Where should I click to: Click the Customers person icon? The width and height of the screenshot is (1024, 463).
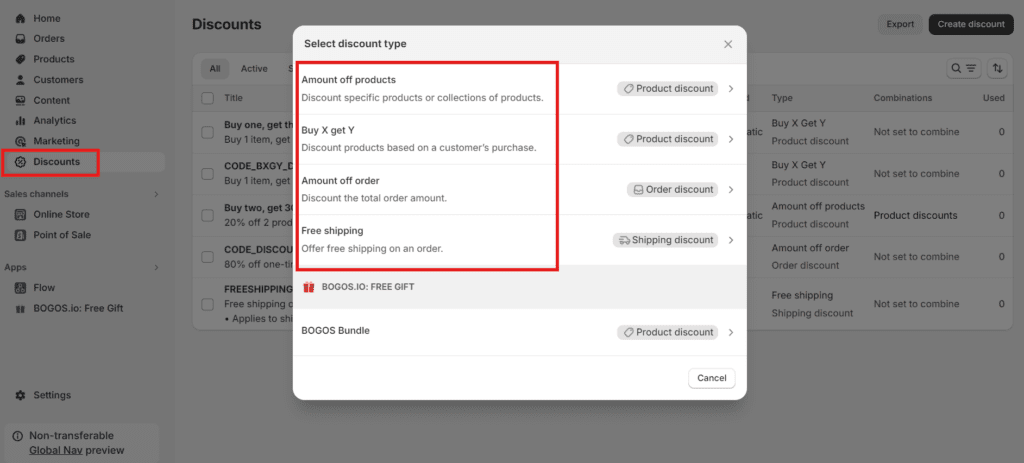click(21, 80)
